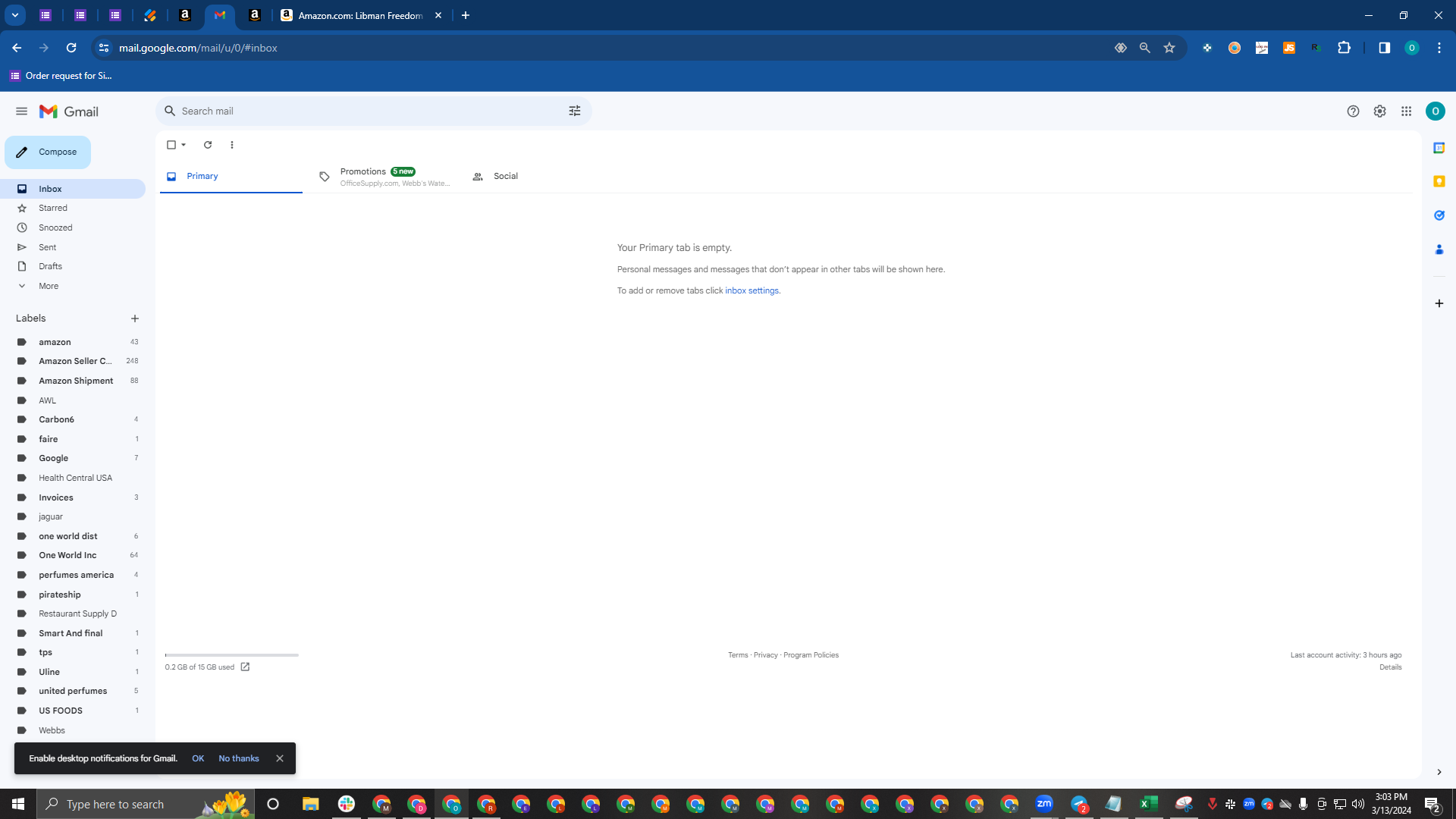Switch to the Promotions tab
This screenshot has height=819, width=1456.
click(385, 177)
